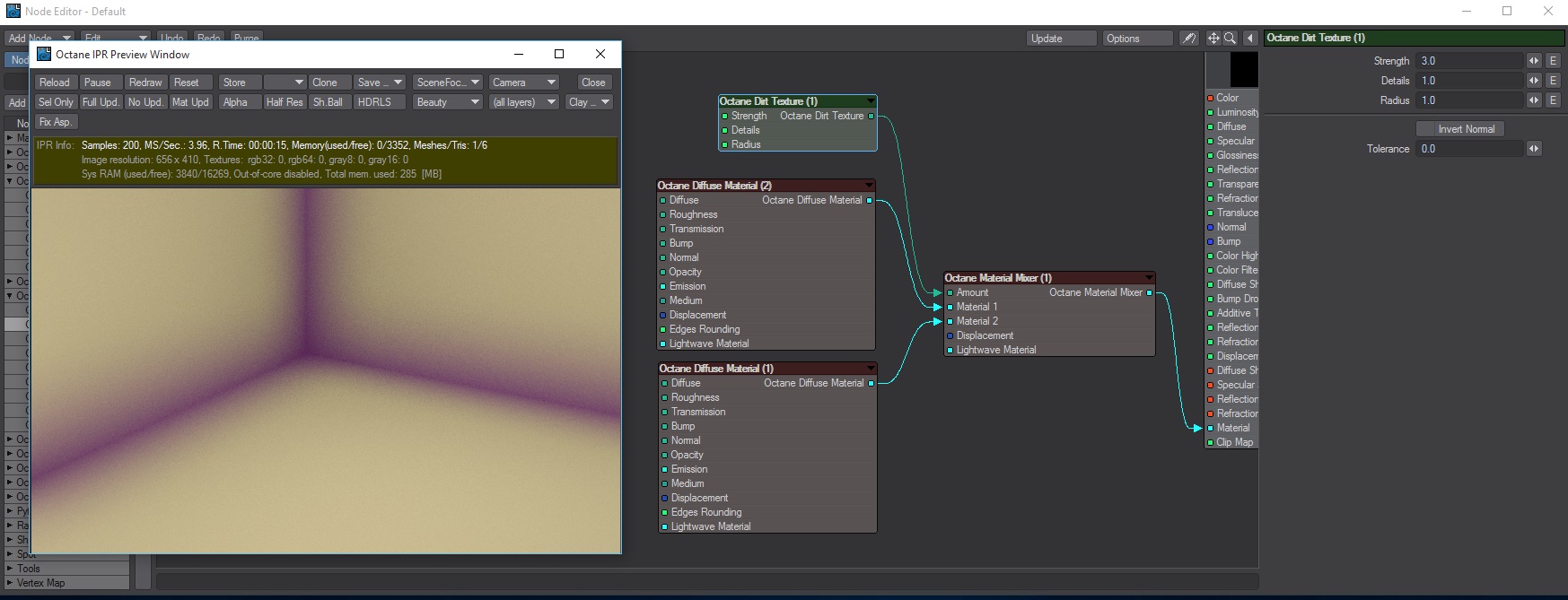The height and width of the screenshot is (600, 1568).
Task: Click the Strength mini-slider arrows
Action: 1534,61
